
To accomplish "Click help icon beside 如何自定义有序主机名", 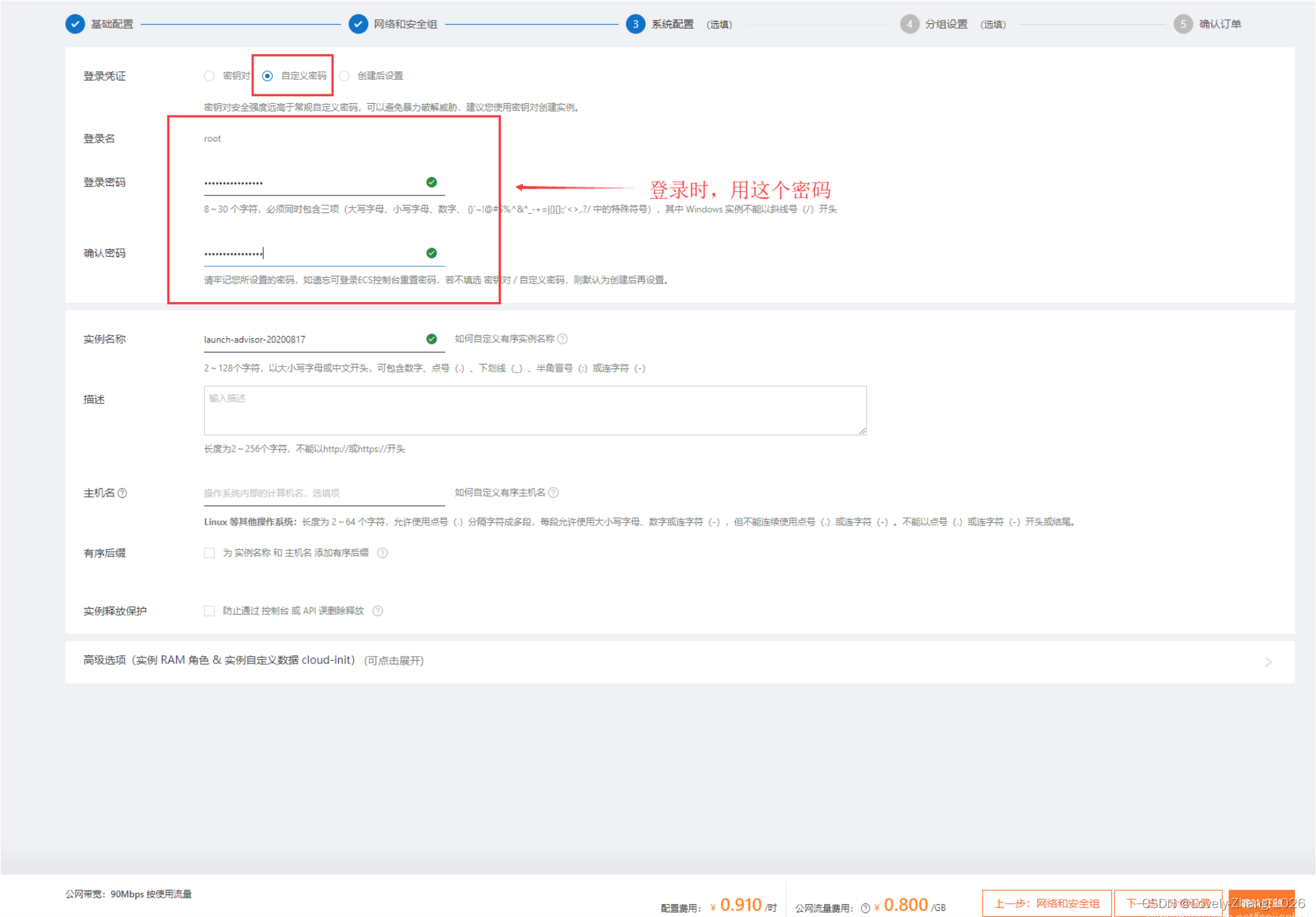I will pyautogui.click(x=553, y=493).
